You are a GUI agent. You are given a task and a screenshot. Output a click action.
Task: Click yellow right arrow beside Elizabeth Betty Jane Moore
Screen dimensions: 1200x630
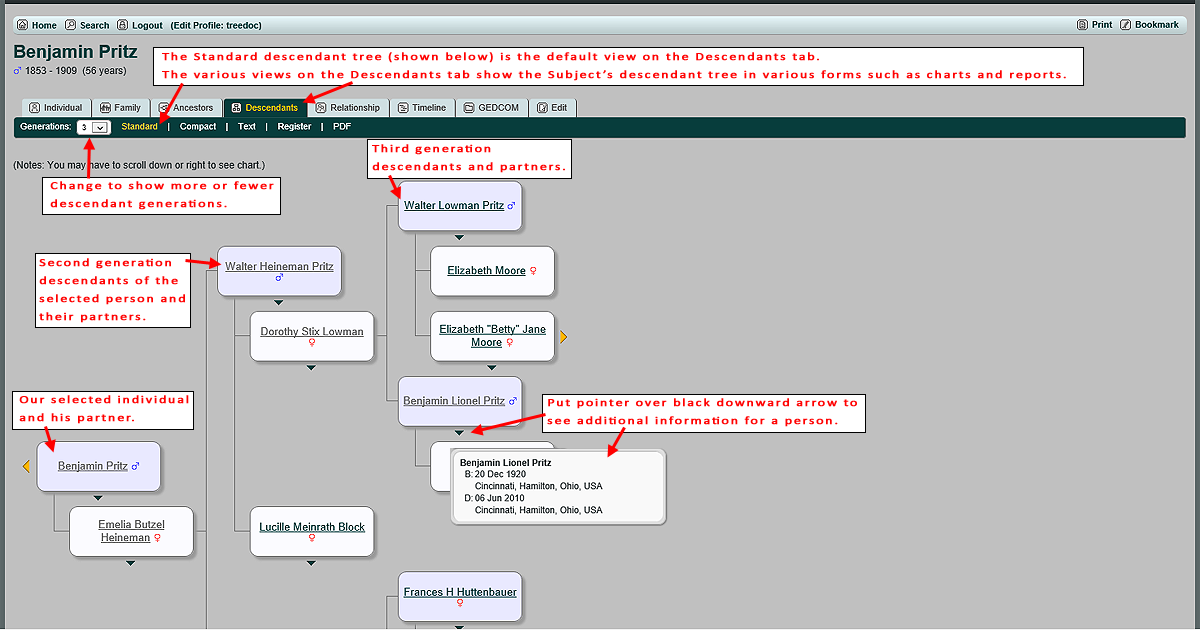tap(563, 337)
